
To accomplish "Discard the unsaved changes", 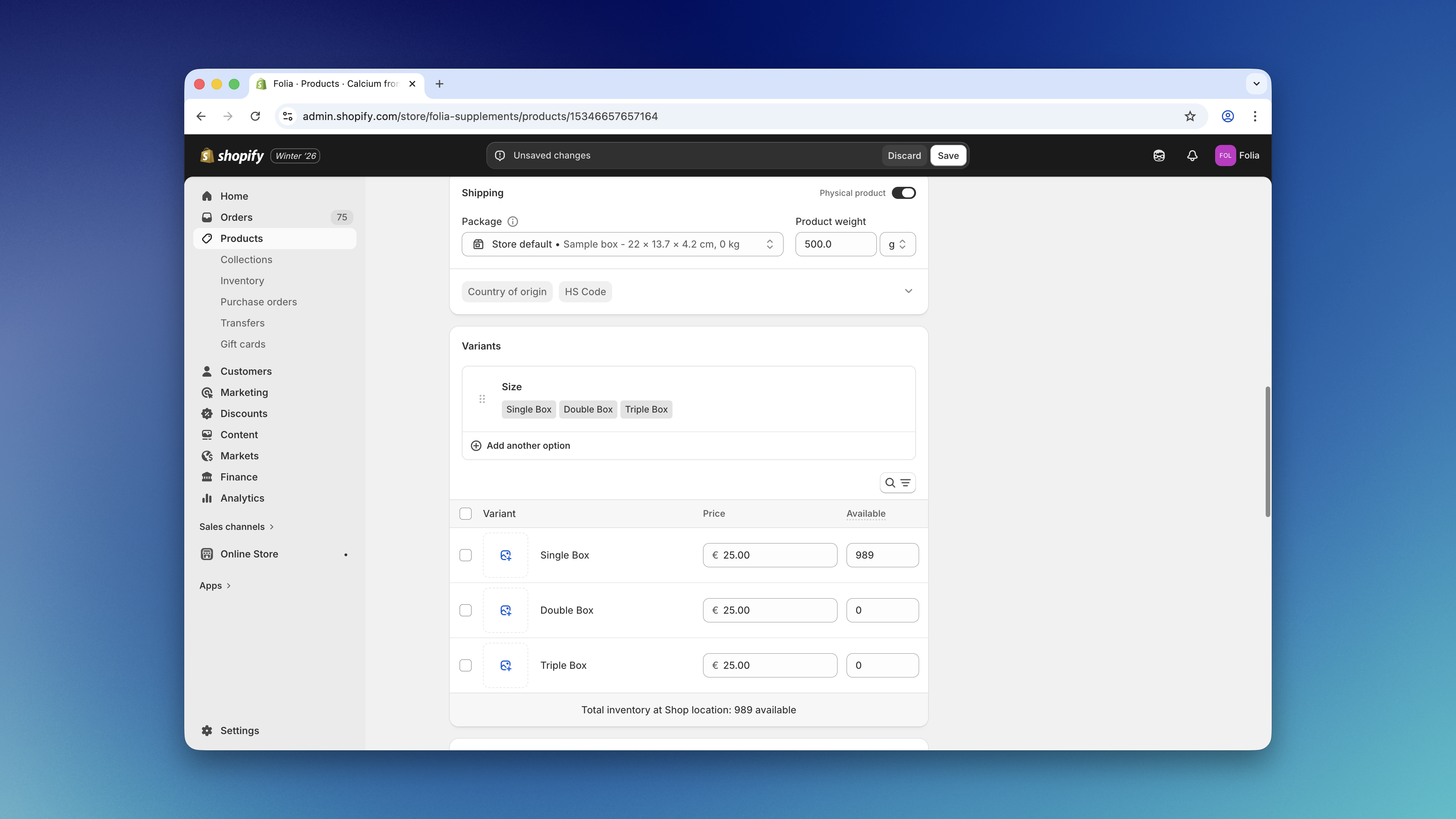I will coord(904,155).
